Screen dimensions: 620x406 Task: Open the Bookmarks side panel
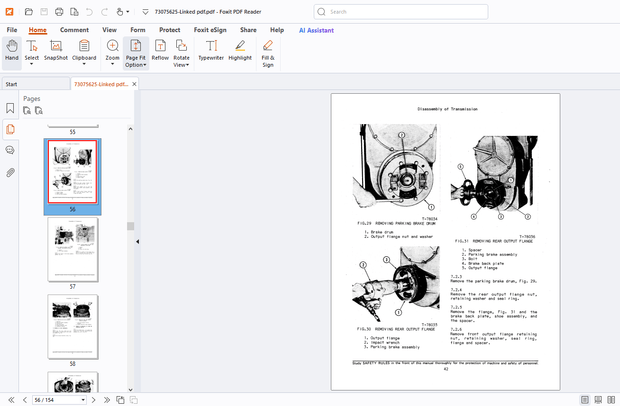click(x=10, y=108)
